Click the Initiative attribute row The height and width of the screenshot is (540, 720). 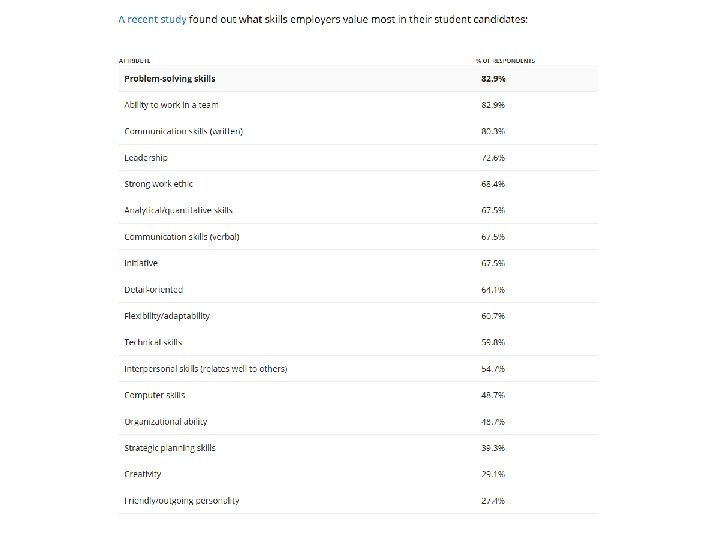click(x=141, y=263)
